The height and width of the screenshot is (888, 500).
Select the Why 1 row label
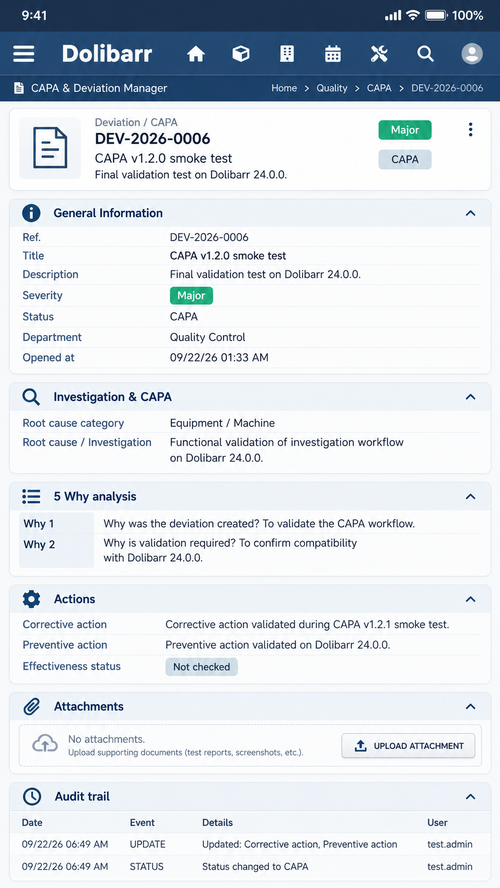coord(39,524)
